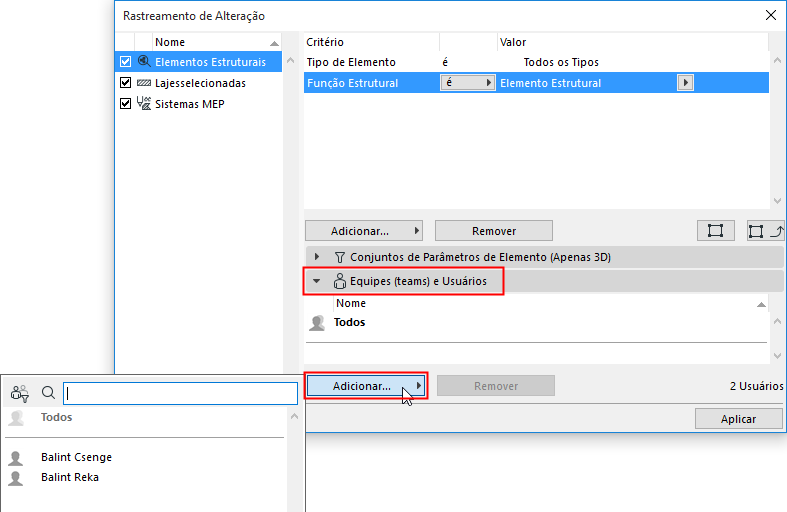Click the magnifier search icon in user popup
The width and height of the screenshot is (787, 512).
pos(48,393)
